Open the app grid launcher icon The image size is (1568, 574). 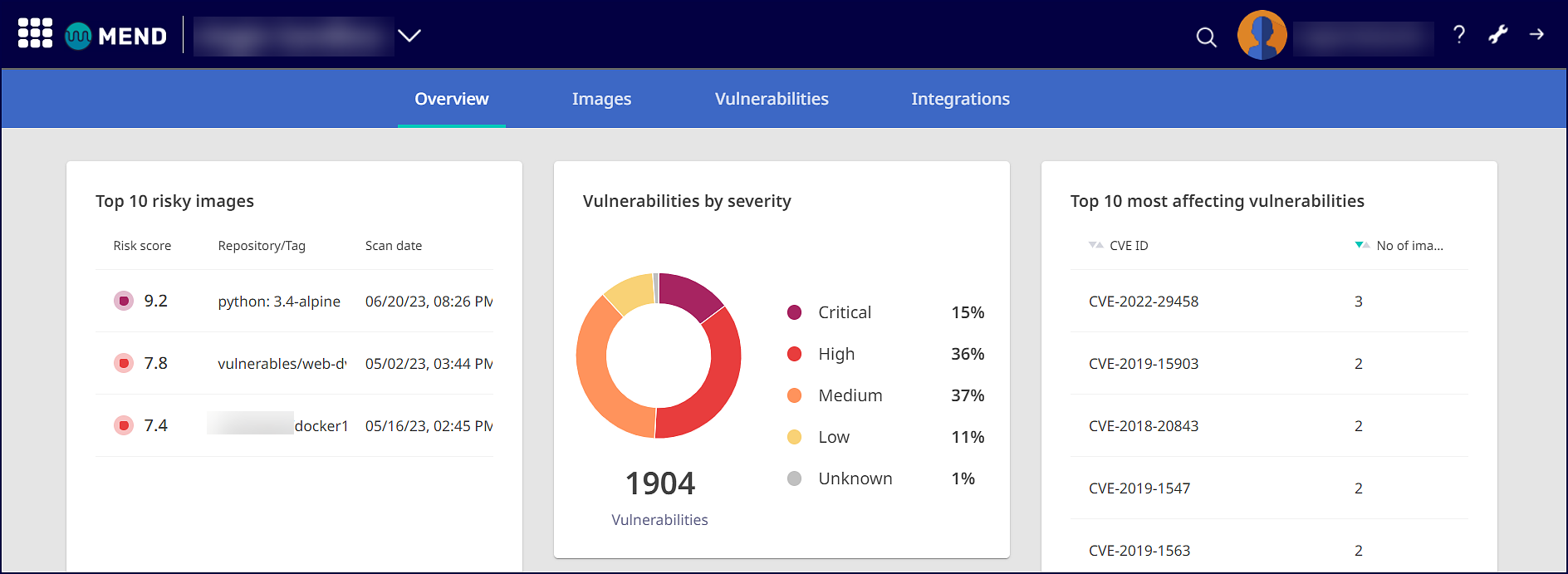tap(35, 34)
